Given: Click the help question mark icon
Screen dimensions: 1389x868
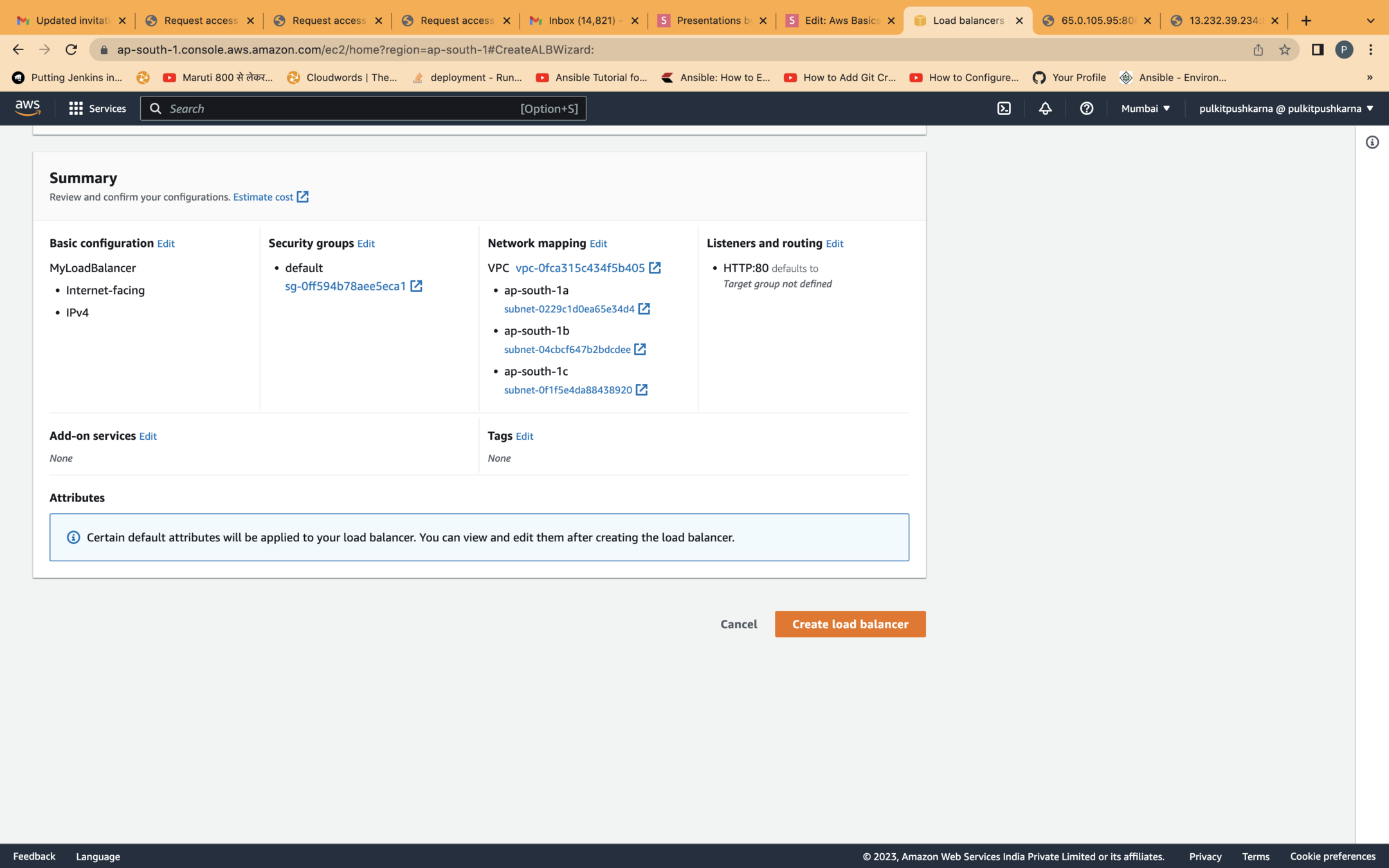Looking at the screenshot, I should click(x=1086, y=109).
